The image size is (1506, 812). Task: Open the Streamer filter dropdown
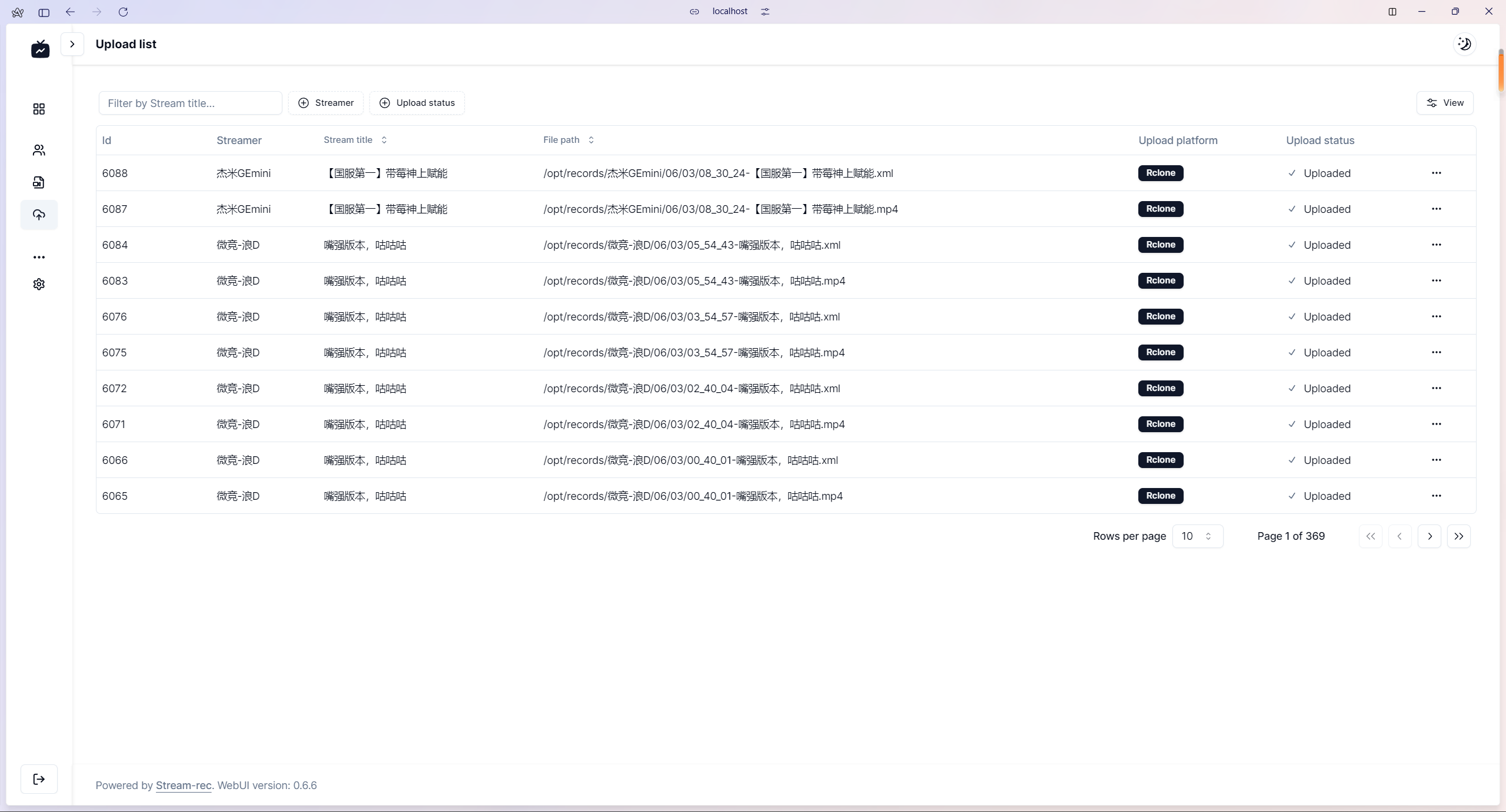click(326, 103)
